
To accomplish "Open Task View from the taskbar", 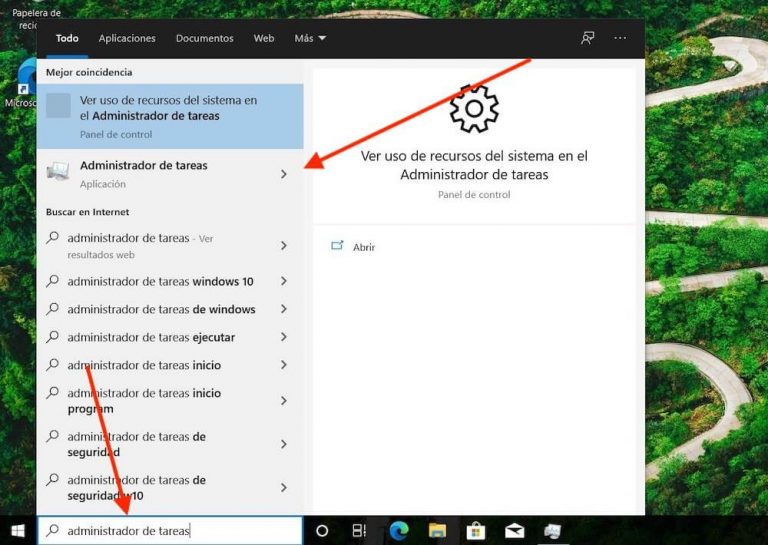I will (x=359, y=531).
